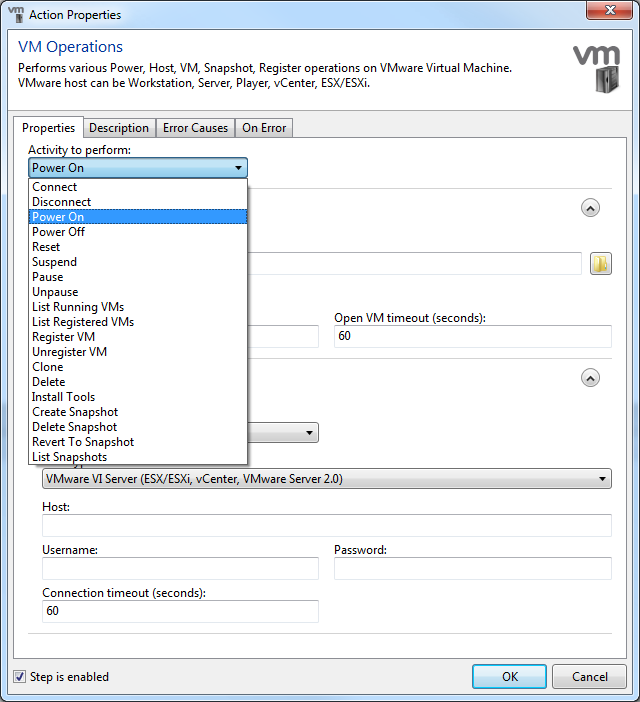Screen dimensions: 640x702
Task: Click the OK button
Action: [x=509, y=676]
